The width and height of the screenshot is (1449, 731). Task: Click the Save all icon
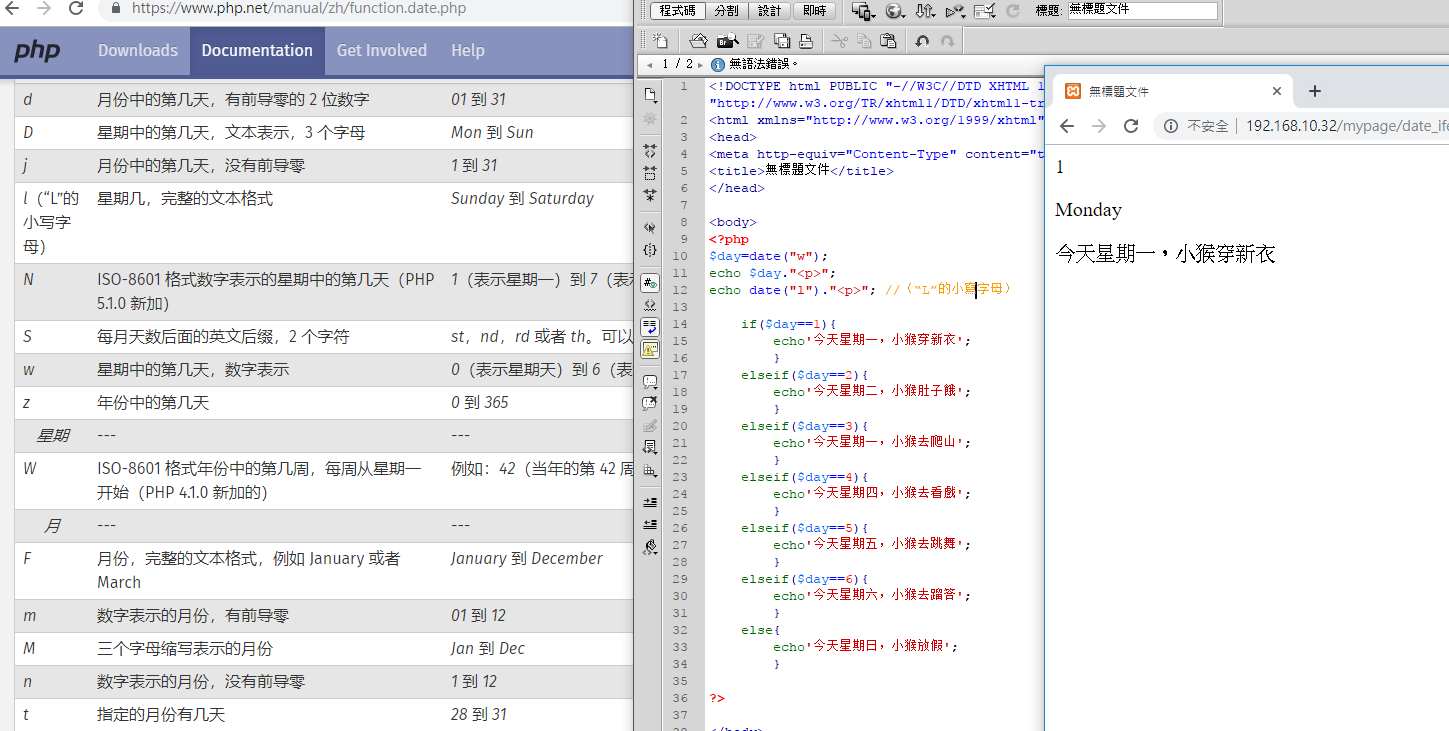[781, 41]
